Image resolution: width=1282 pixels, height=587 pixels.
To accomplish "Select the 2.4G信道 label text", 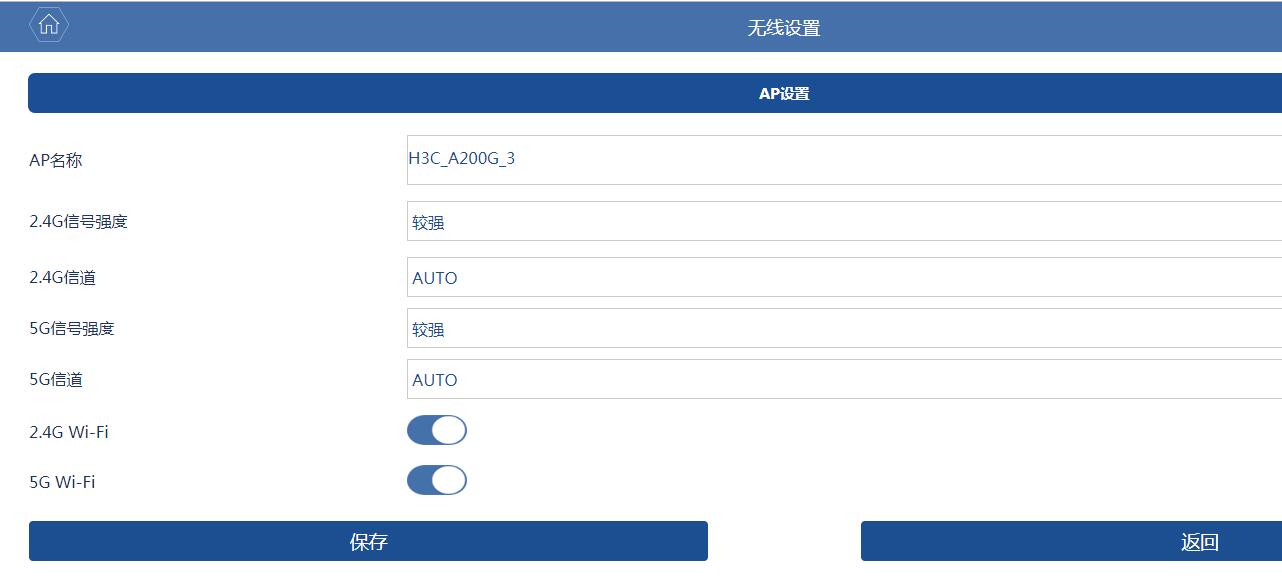I will click(x=63, y=277).
